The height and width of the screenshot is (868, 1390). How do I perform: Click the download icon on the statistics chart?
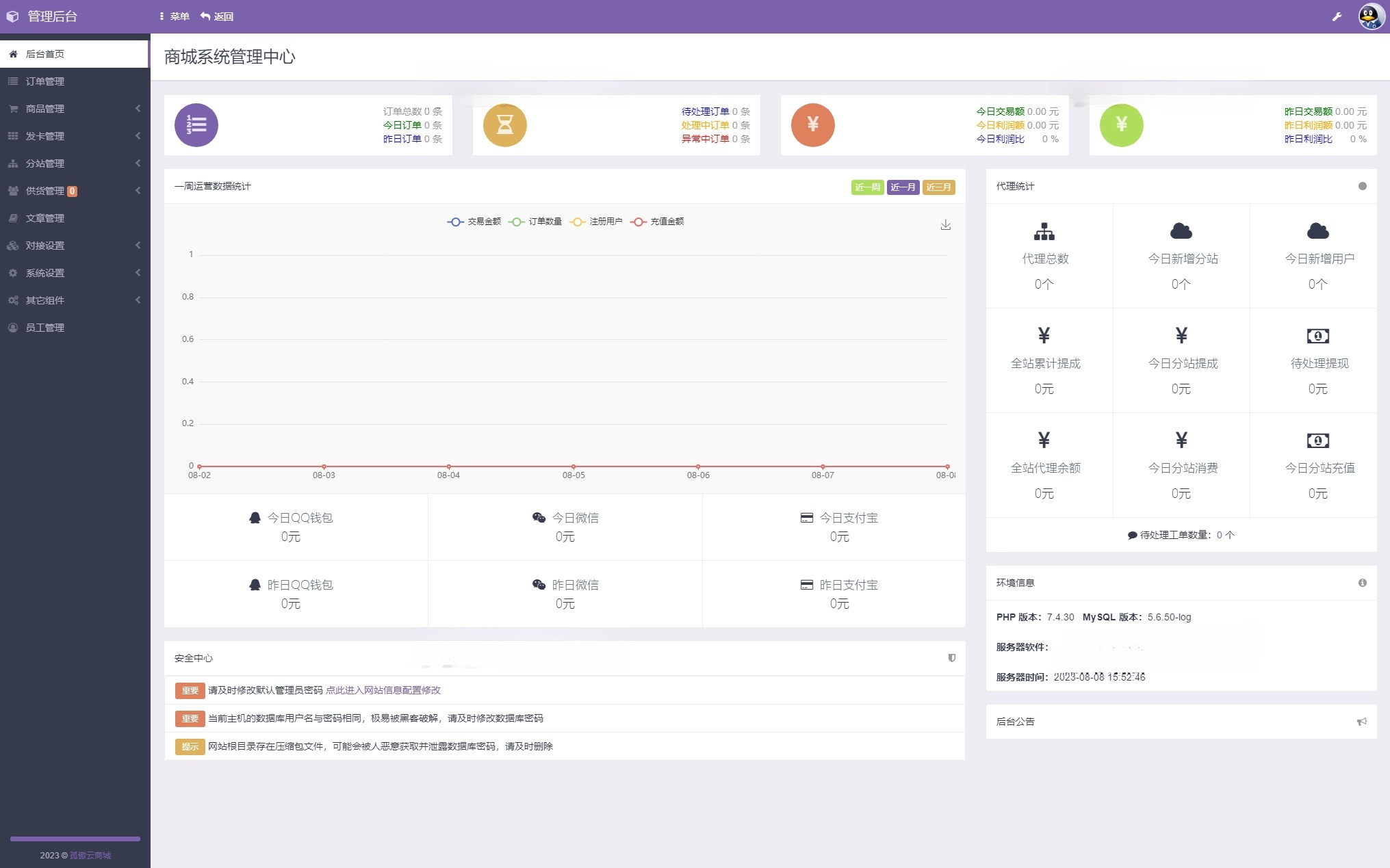946,224
